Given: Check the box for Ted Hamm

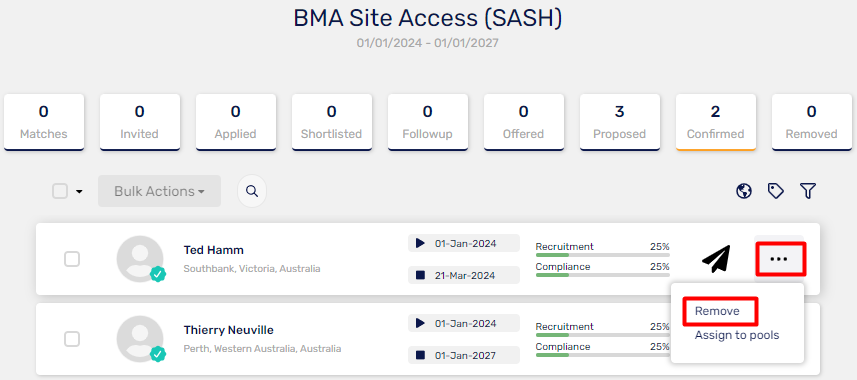Looking at the screenshot, I should coord(72,259).
